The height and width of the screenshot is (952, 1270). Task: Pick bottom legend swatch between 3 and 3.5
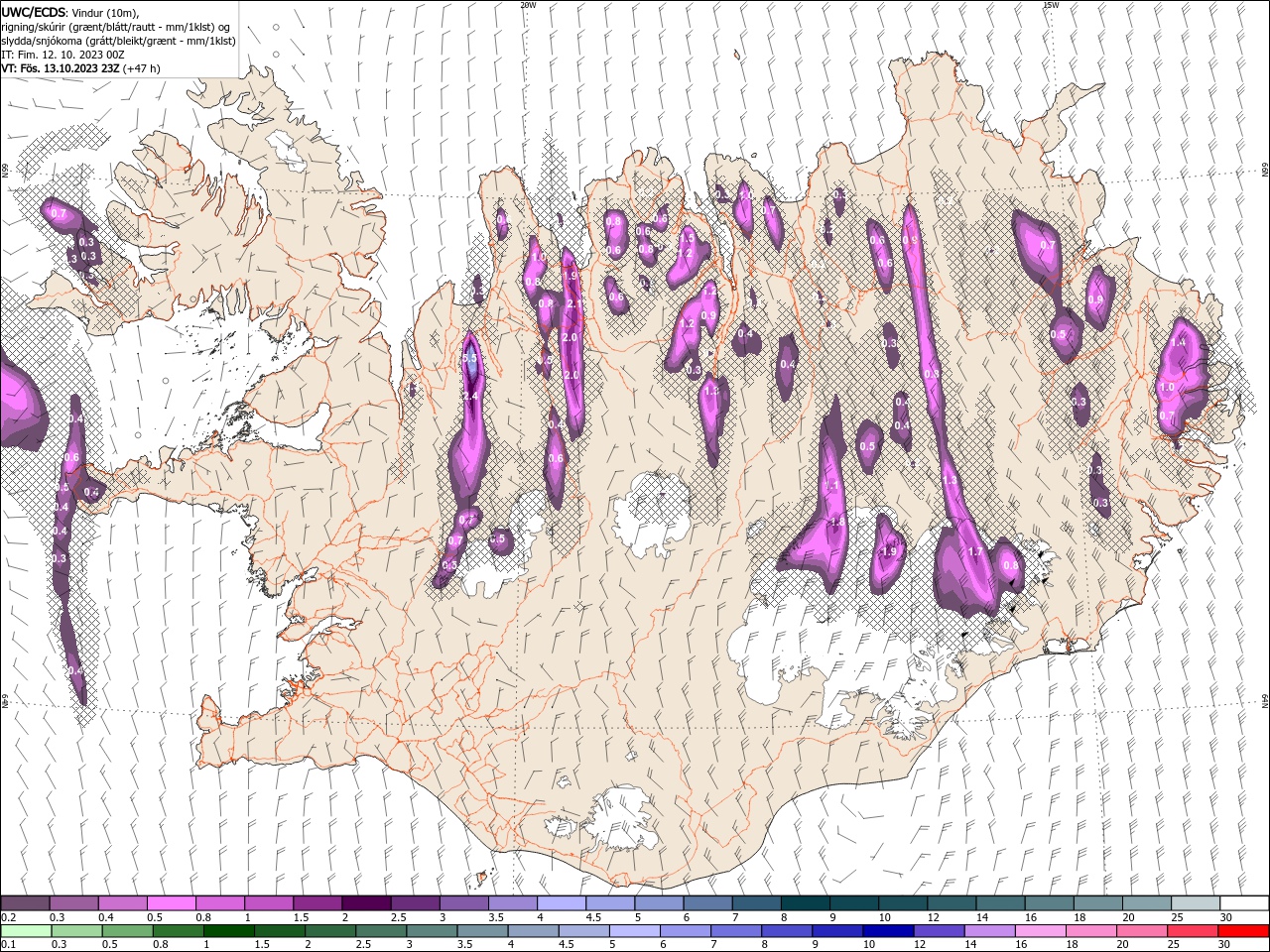(431, 931)
